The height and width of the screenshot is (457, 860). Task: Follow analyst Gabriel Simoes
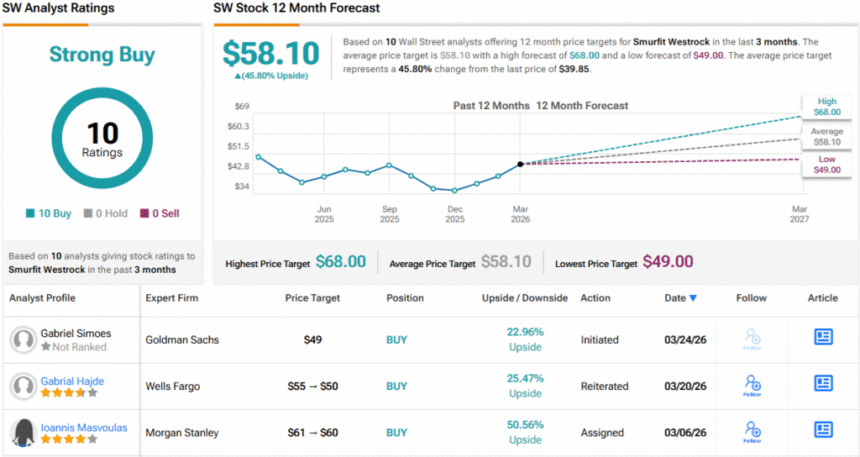751,339
